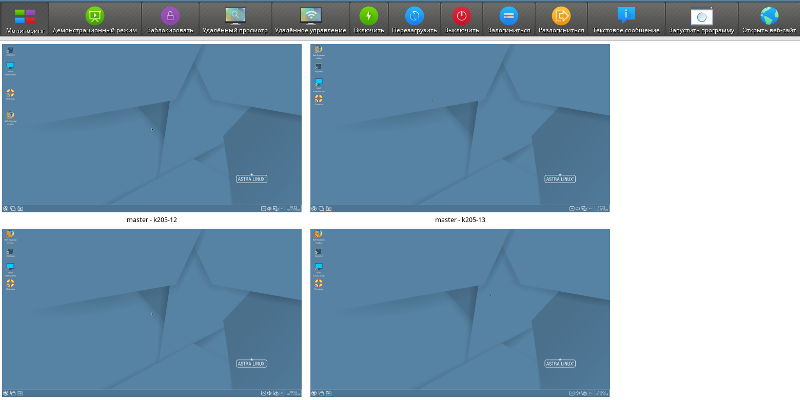Screen dimensions: 800x400
Task: Click lifebuoy help icon in k205-13 thumbnail
Action: click(318, 98)
